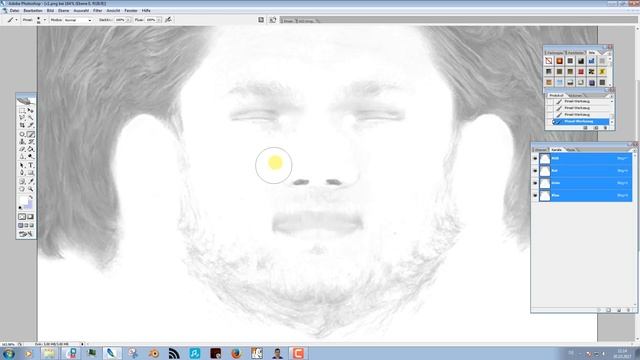
Task: Select the Rectangular Marquee tool
Action: (22, 110)
